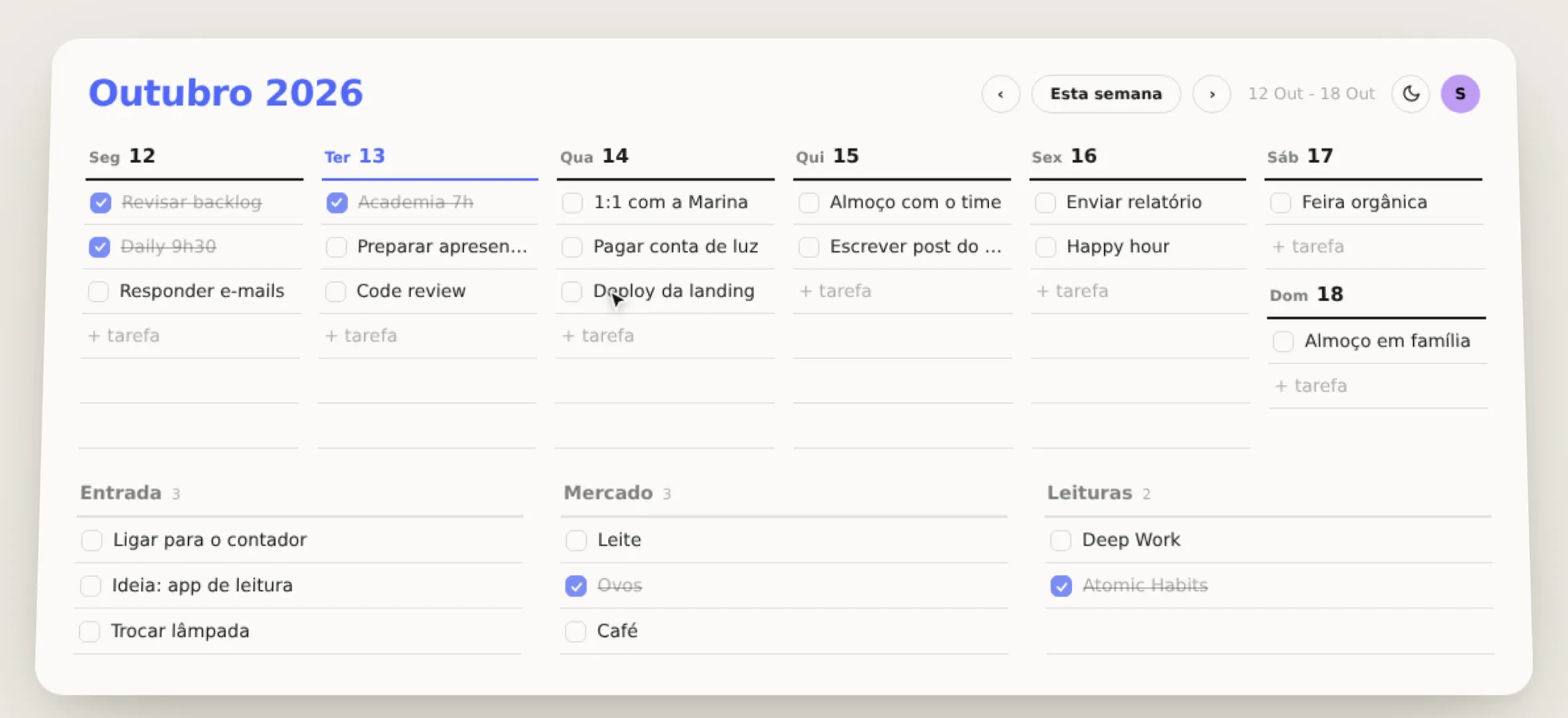Check Happy hour checkbox

(x=1046, y=247)
